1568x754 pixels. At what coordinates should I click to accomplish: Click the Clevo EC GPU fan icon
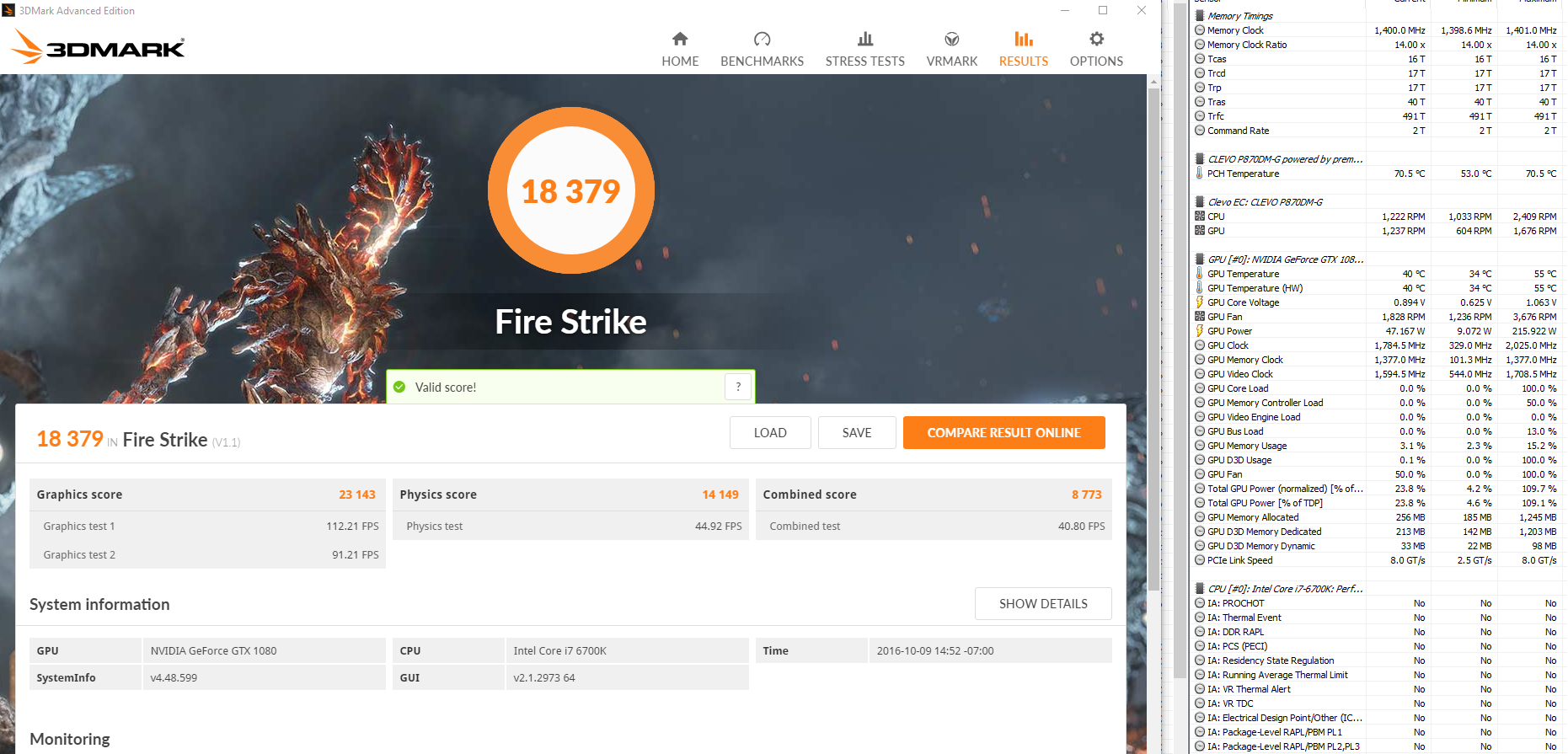(1200, 231)
